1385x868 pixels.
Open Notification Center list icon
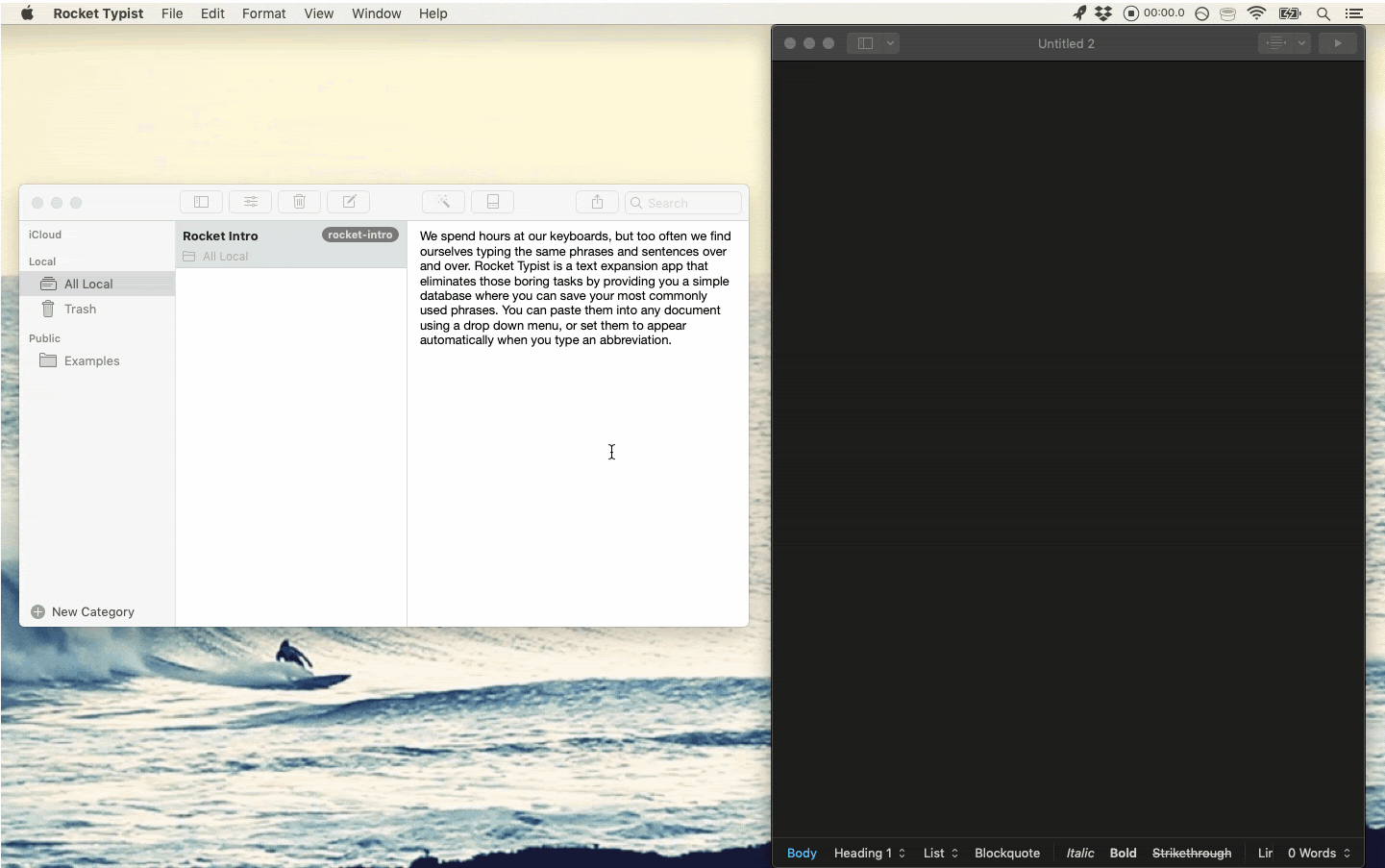1354,13
